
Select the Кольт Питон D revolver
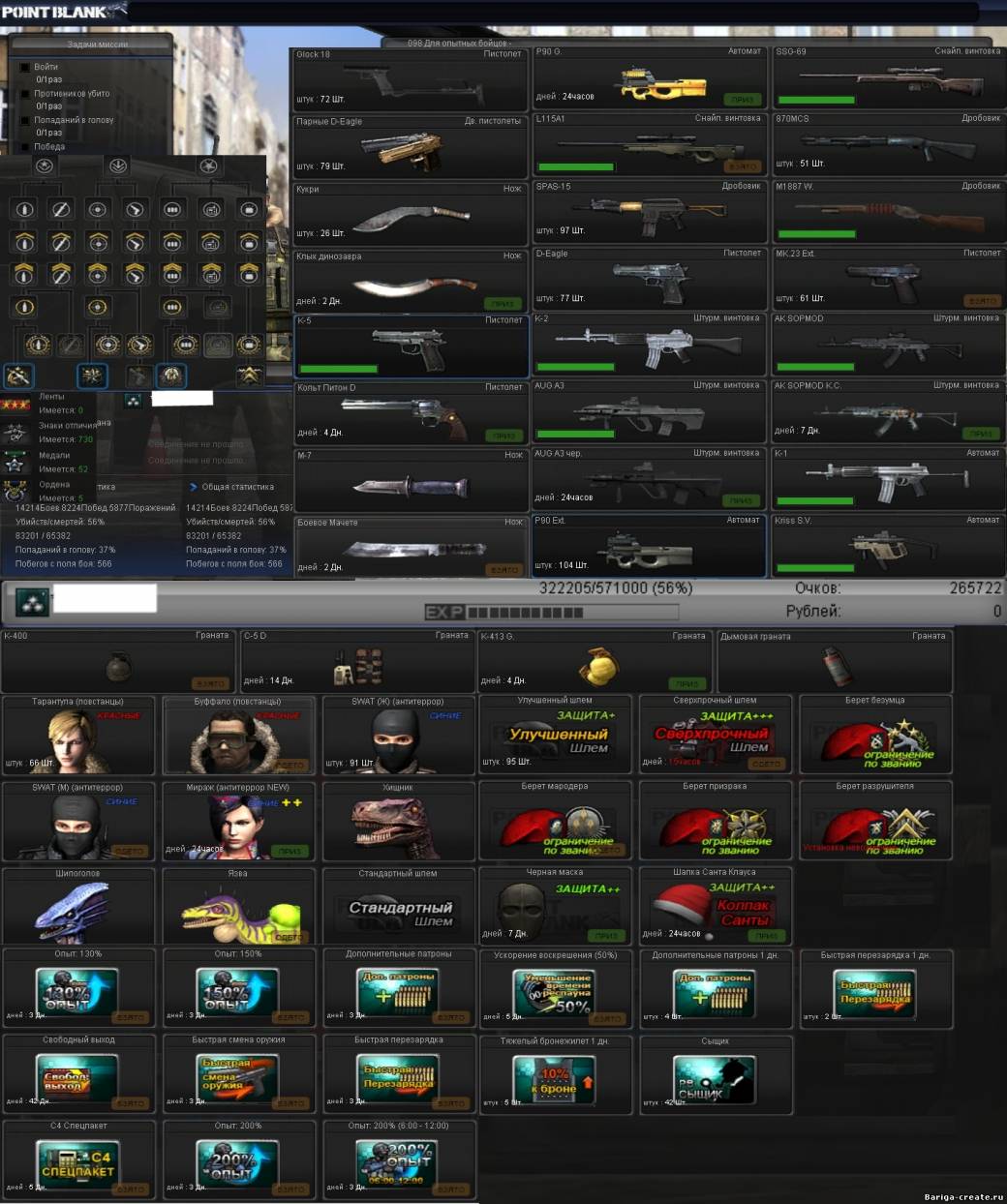point(411,412)
